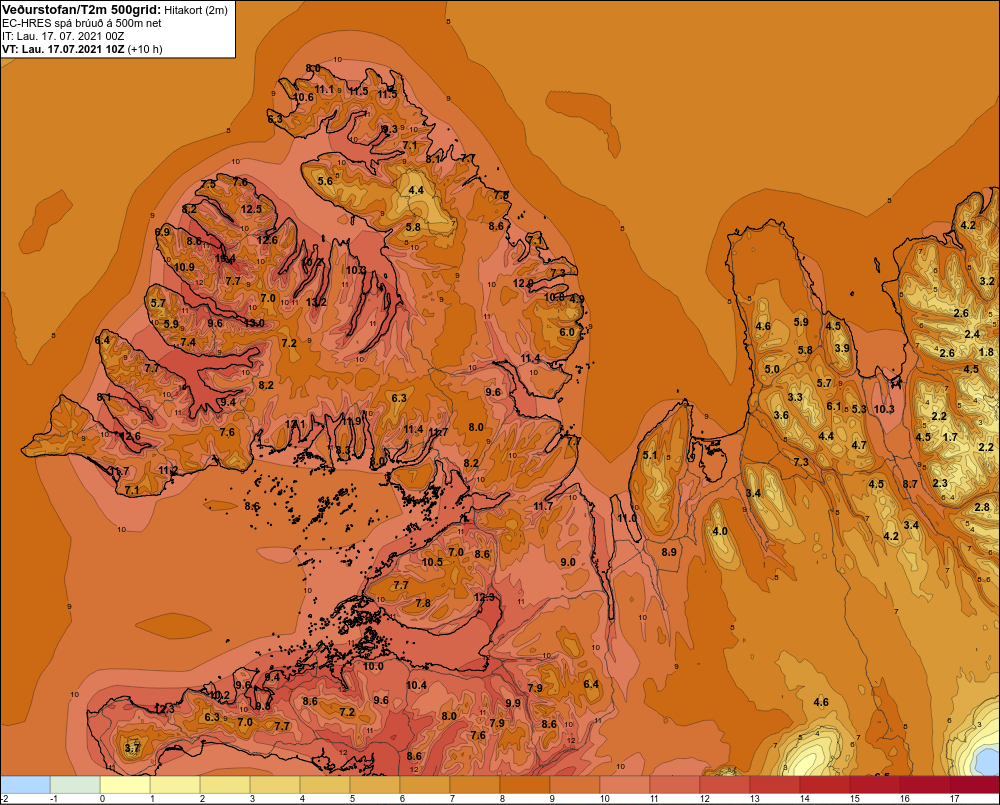Select the 10.6 temperature label
Image resolution: width=1000 pixels, height=805 pixels.
tap(304, 98)
